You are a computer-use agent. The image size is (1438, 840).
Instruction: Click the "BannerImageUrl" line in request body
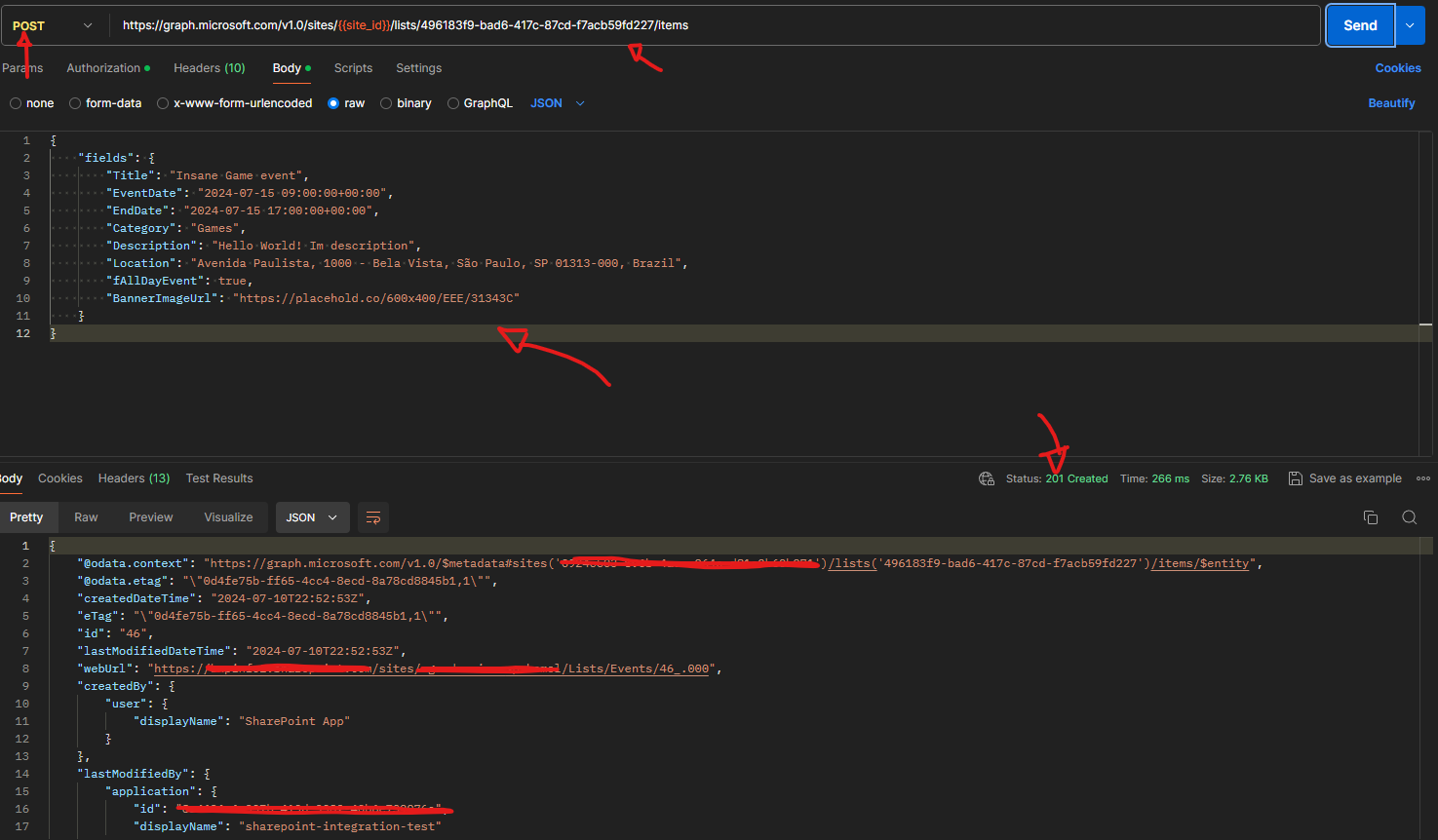click(313, 298)
